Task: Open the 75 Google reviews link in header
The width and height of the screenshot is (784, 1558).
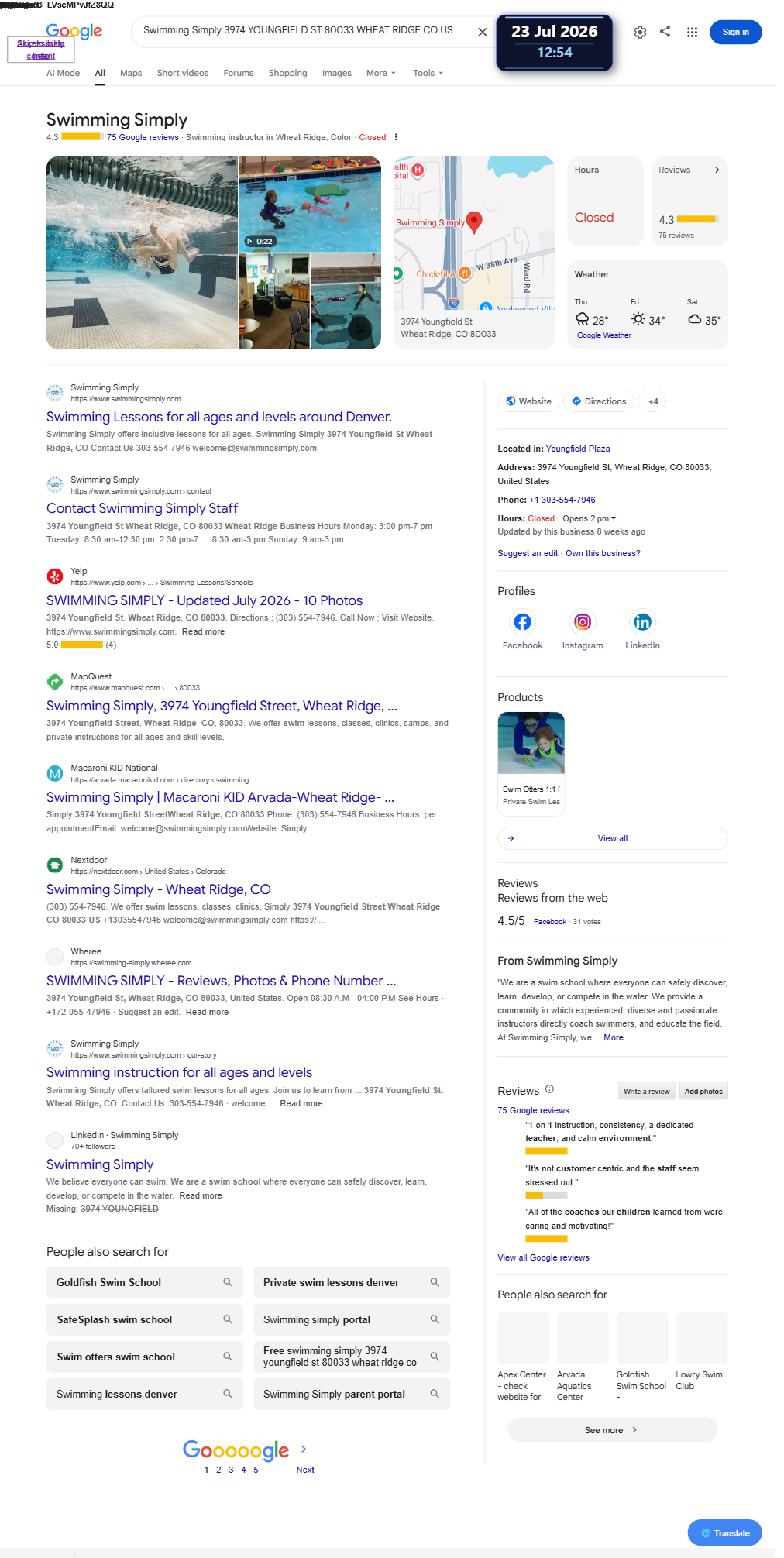Action: coord(143,137)
